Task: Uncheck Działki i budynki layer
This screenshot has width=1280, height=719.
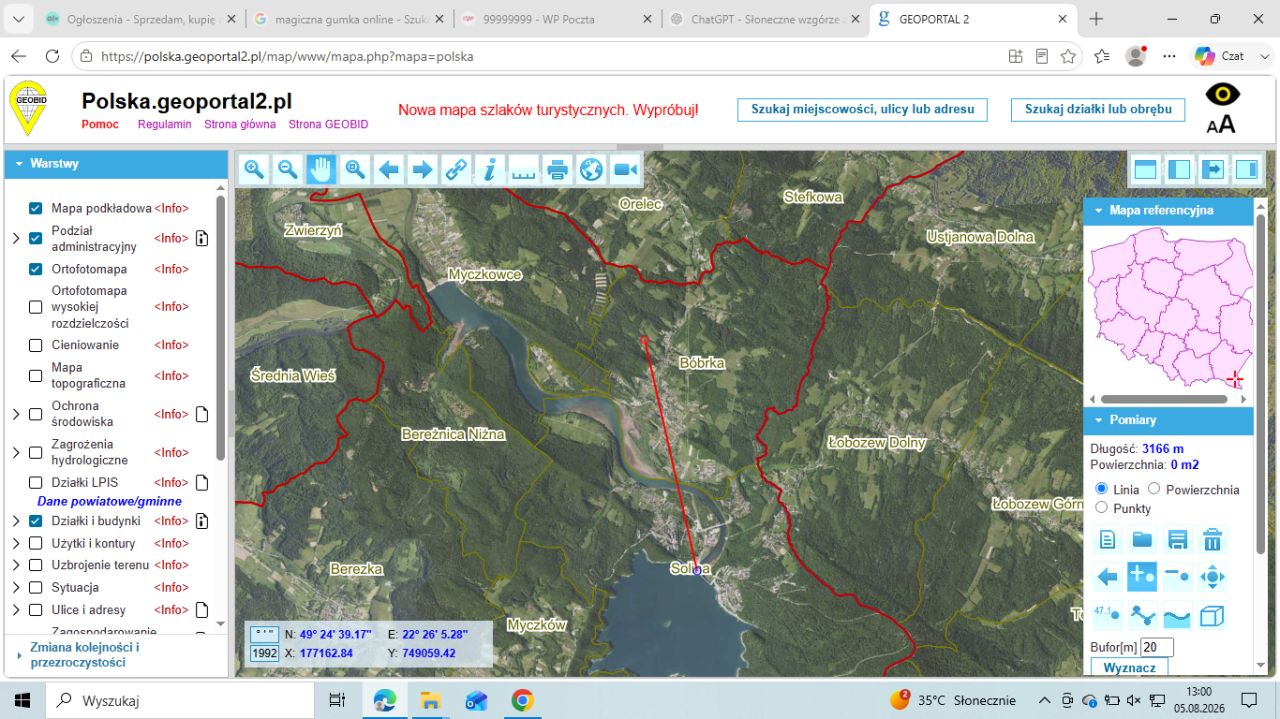Action: pos(36,521)
